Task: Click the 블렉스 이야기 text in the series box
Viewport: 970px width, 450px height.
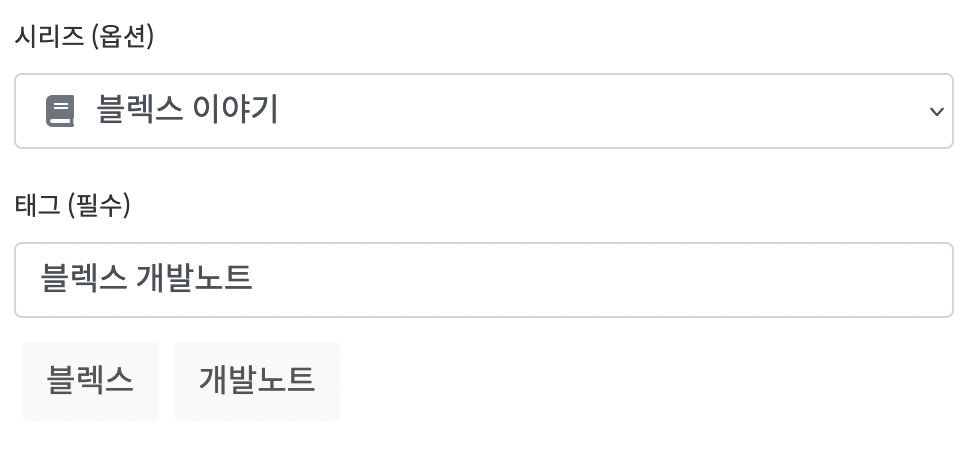Action: [187, 110]
